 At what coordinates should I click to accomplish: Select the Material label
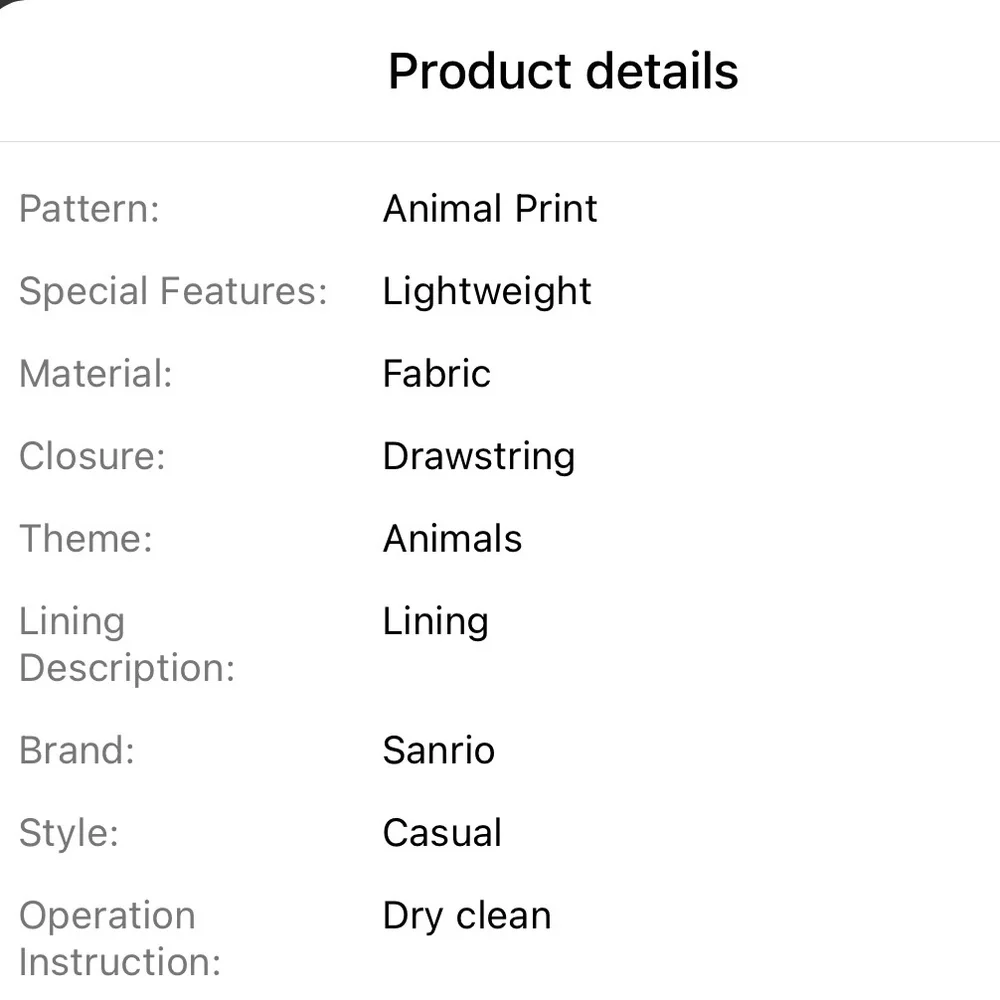[96, 374]
